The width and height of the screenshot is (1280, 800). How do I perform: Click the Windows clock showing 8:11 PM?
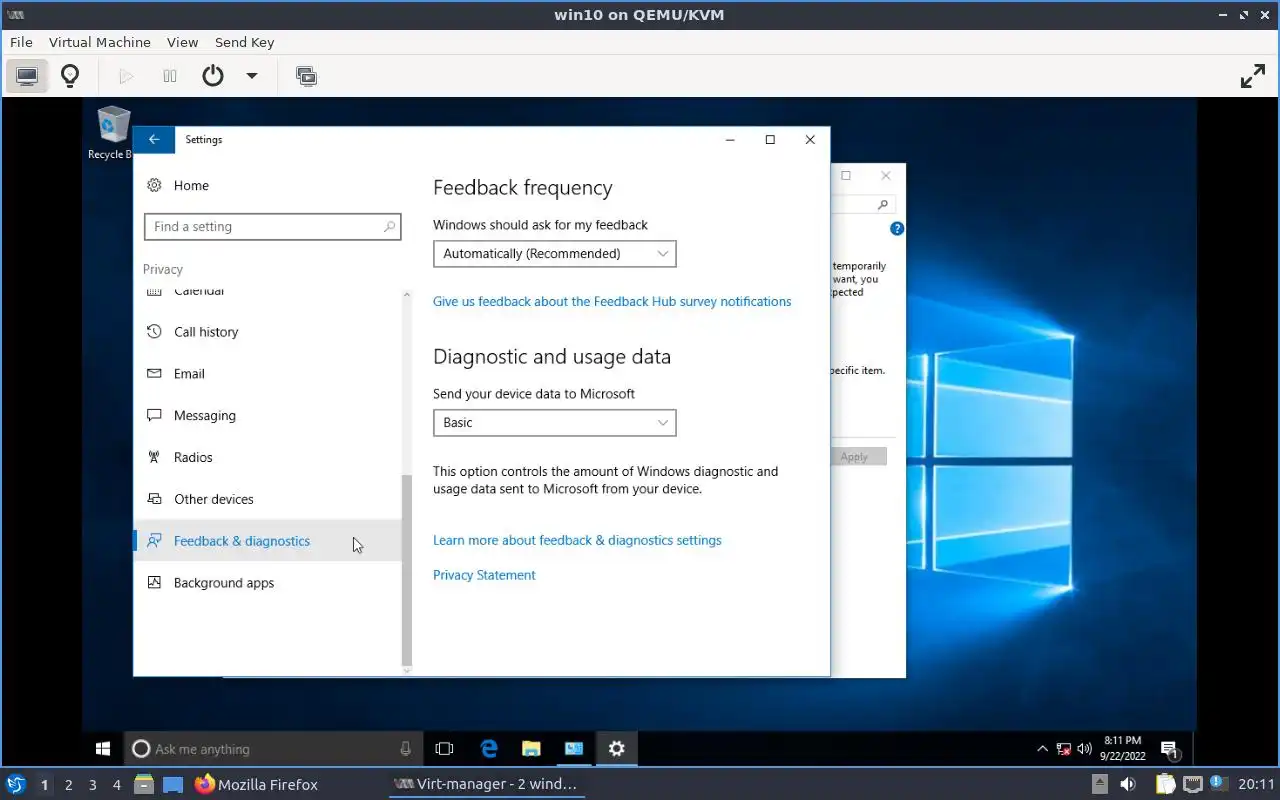click(1122, 748)
